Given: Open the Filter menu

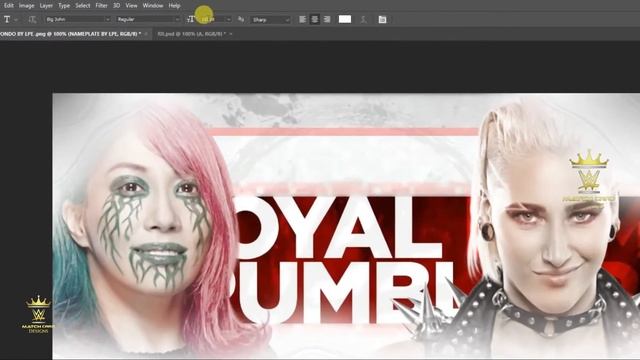Looking at the screenshot, I should click(101, 6).
